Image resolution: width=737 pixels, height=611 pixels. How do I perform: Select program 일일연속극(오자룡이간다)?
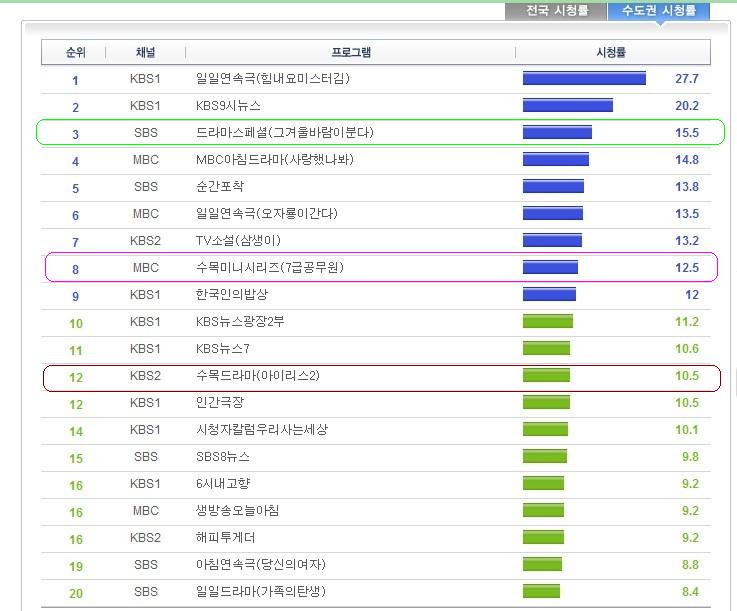[x=267, y=214]
